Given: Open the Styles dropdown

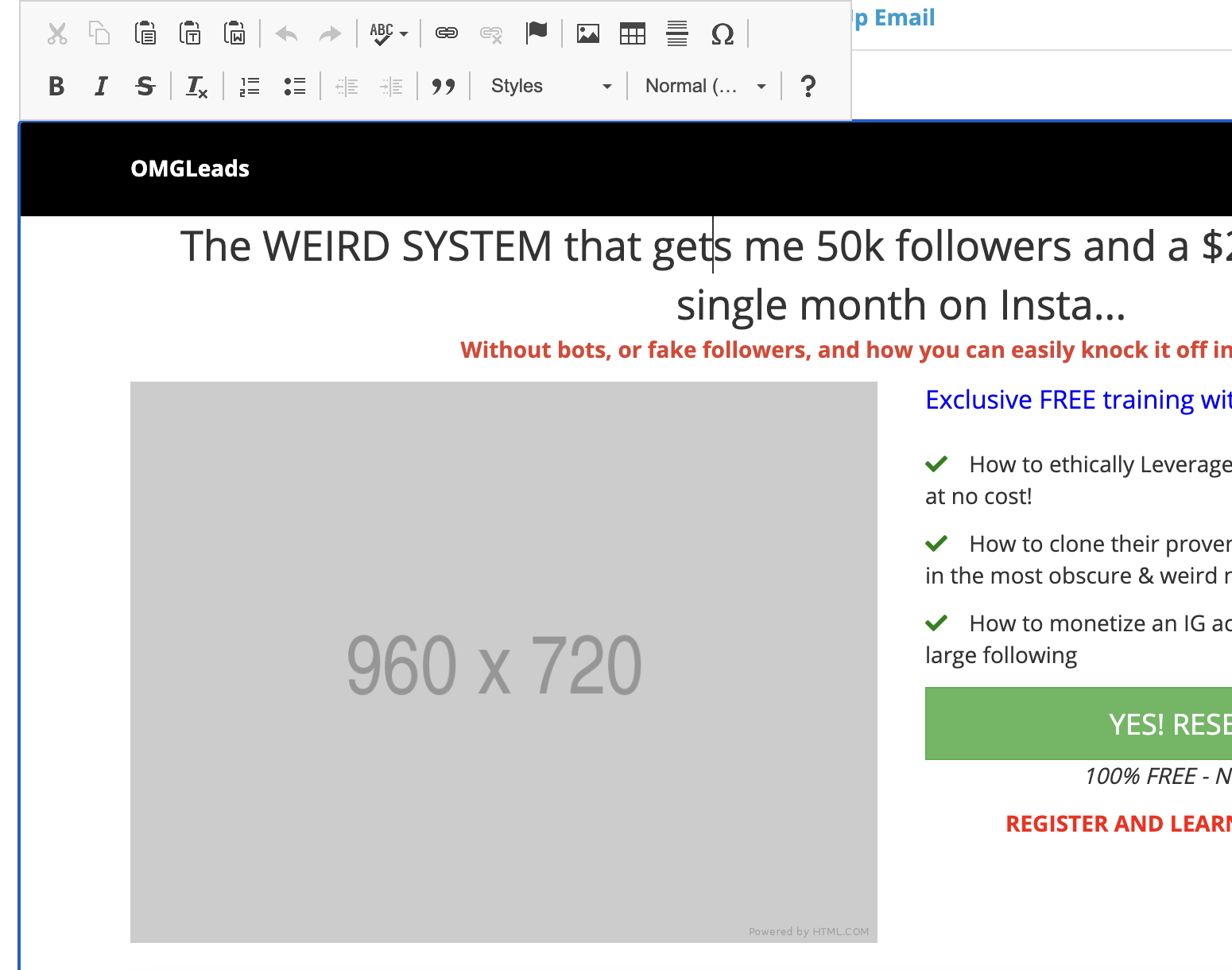Looking at the screenshot, I should point(551,86).
